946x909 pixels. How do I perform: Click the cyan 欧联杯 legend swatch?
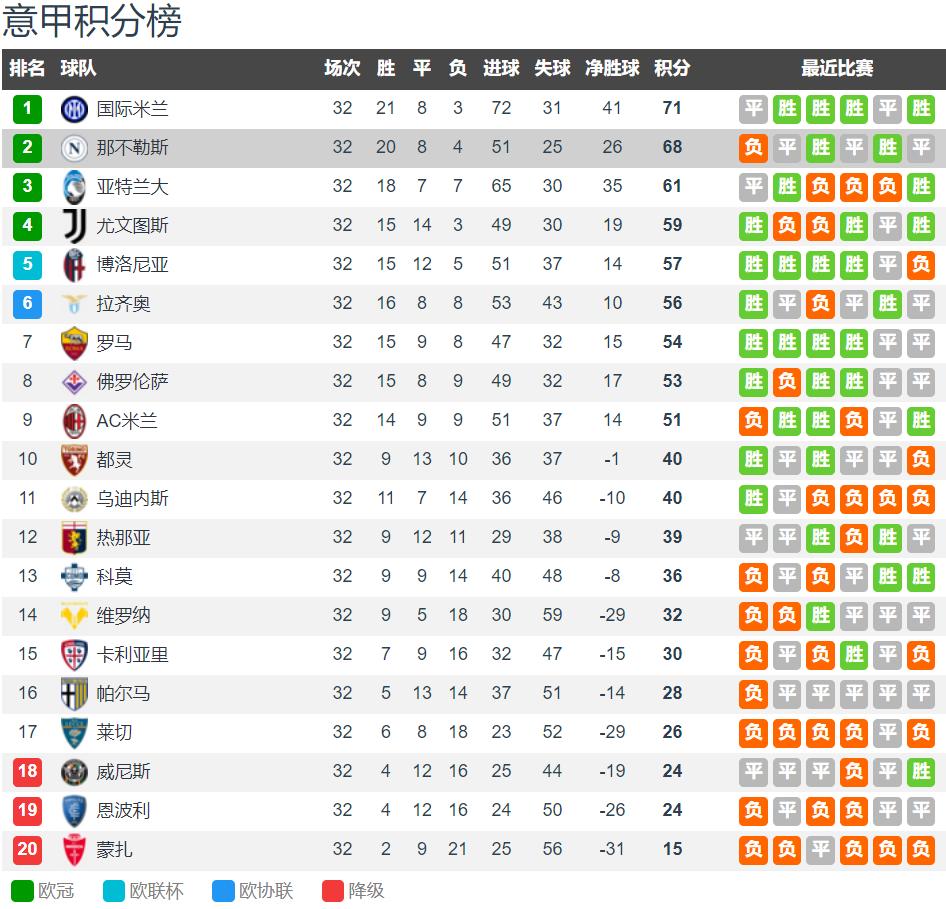(114, 891)
